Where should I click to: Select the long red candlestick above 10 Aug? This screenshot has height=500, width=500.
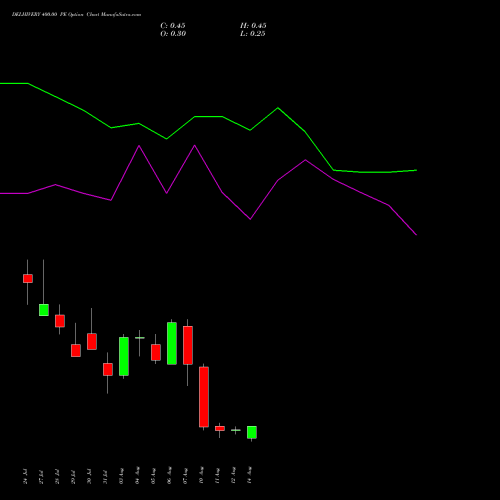pyautogui.click(x=204, y=397)
